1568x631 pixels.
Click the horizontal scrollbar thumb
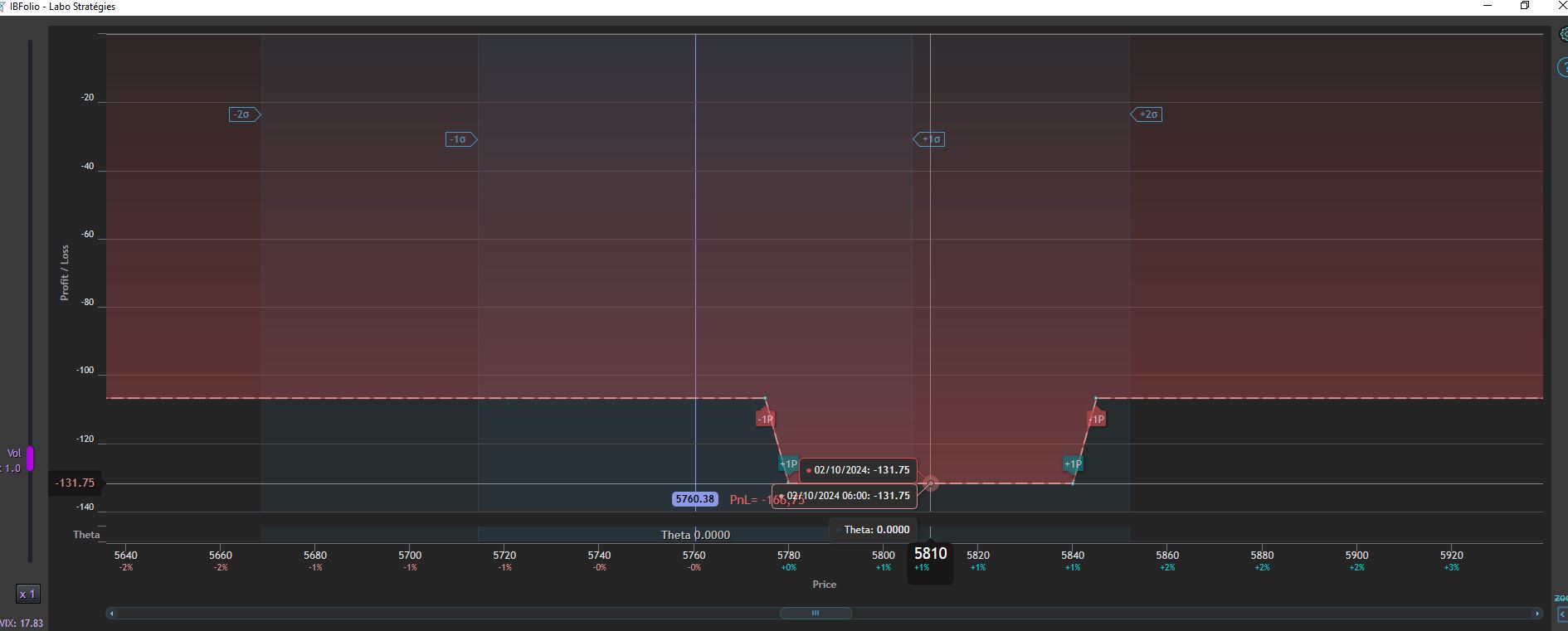click(816, 614)
